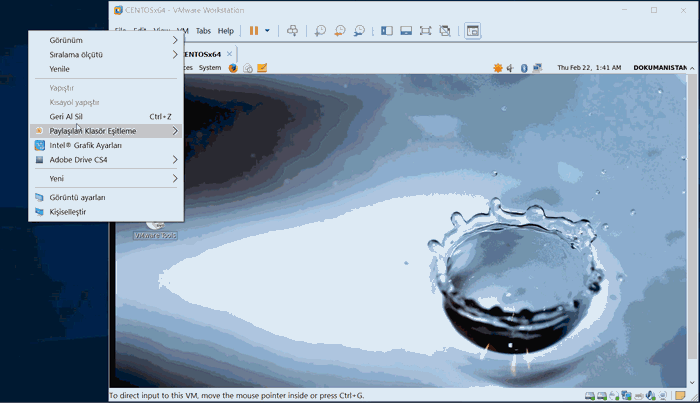Click the USB camera device status icon
Screen dimensions: 700x403
(x=663, y=396)
